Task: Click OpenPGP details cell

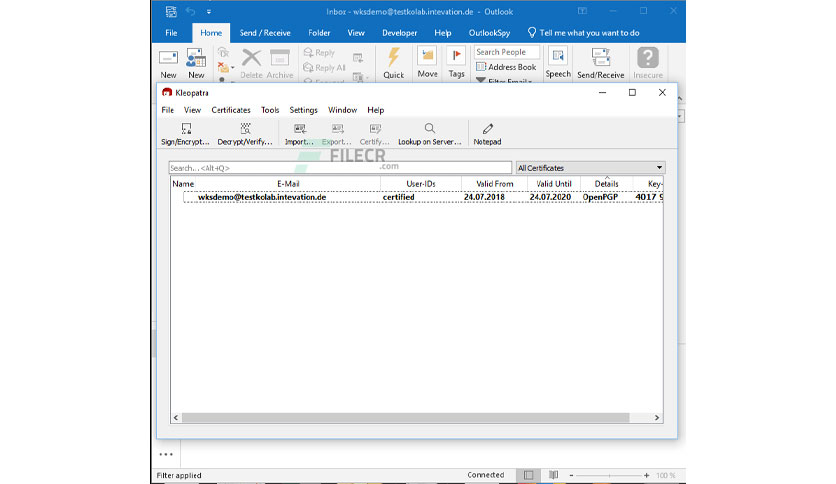Action: tap(600, 197)
